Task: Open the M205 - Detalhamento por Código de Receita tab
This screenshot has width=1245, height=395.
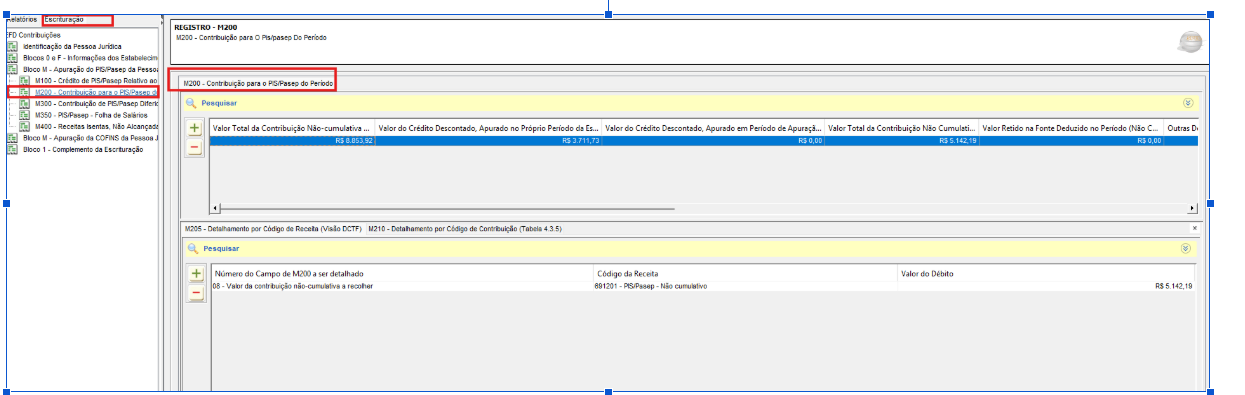Action: (272, 229)
